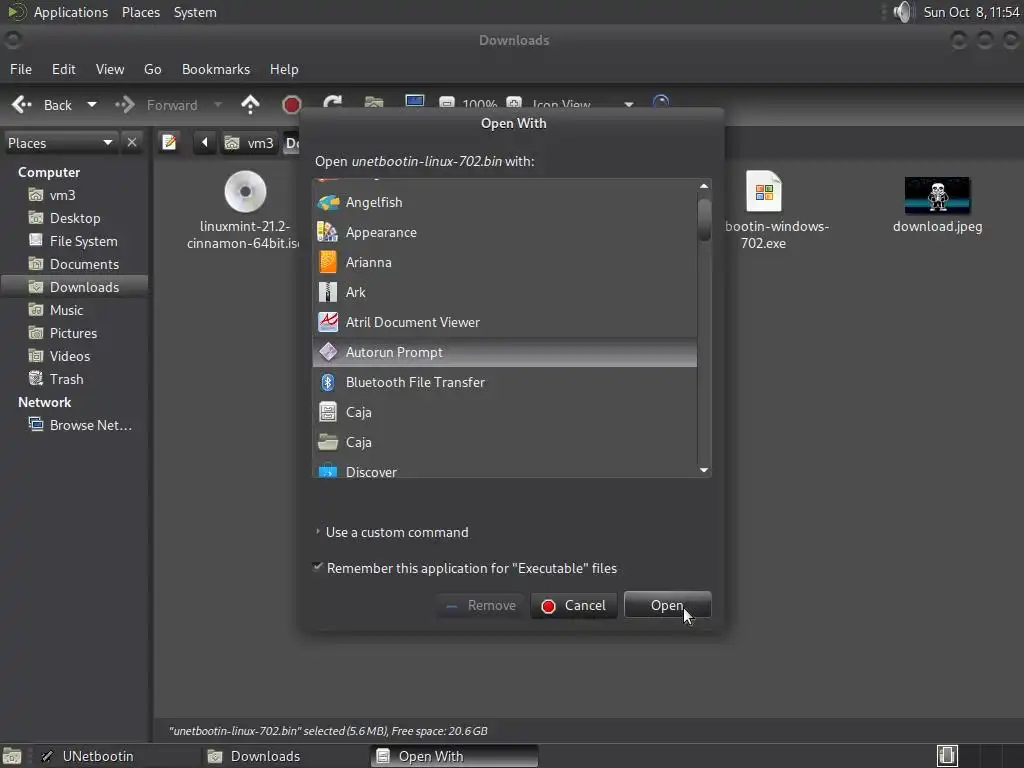Click the Up arrow in Caja toolbar
Viewport: 1024px width, 768px height.
click(x=250, y=104)
